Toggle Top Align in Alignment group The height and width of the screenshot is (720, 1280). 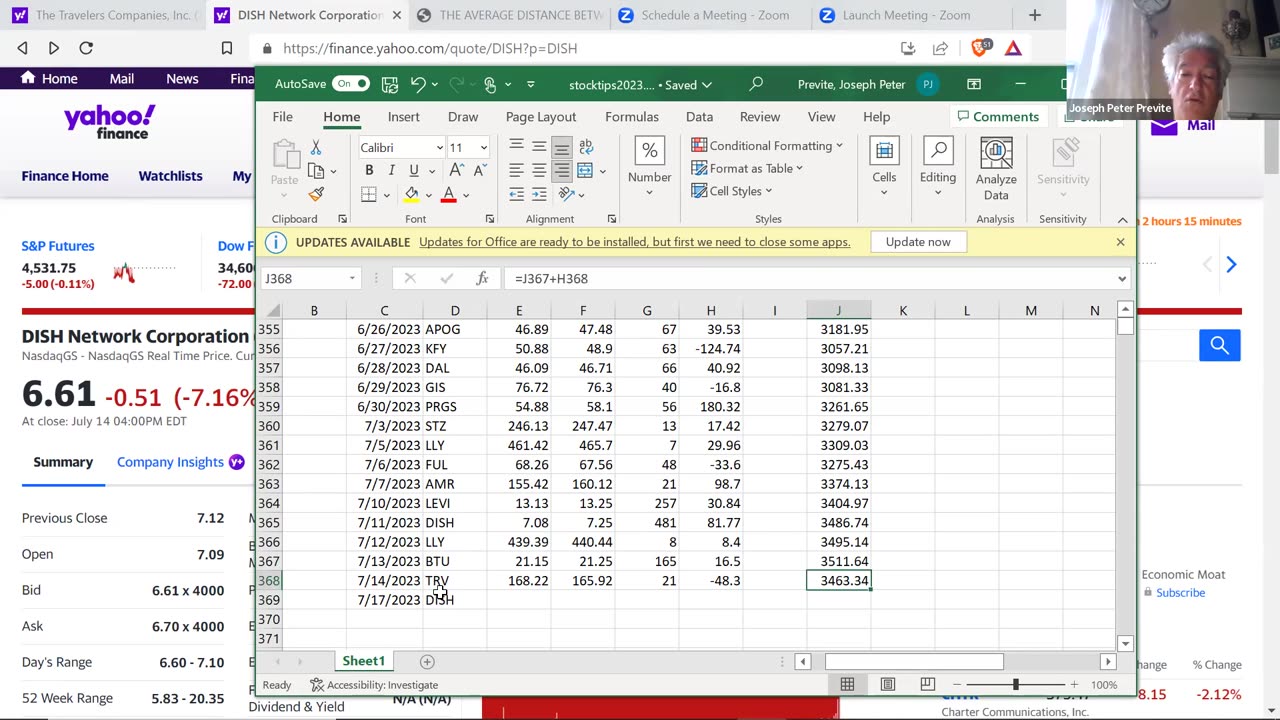(x=516, y=147)
